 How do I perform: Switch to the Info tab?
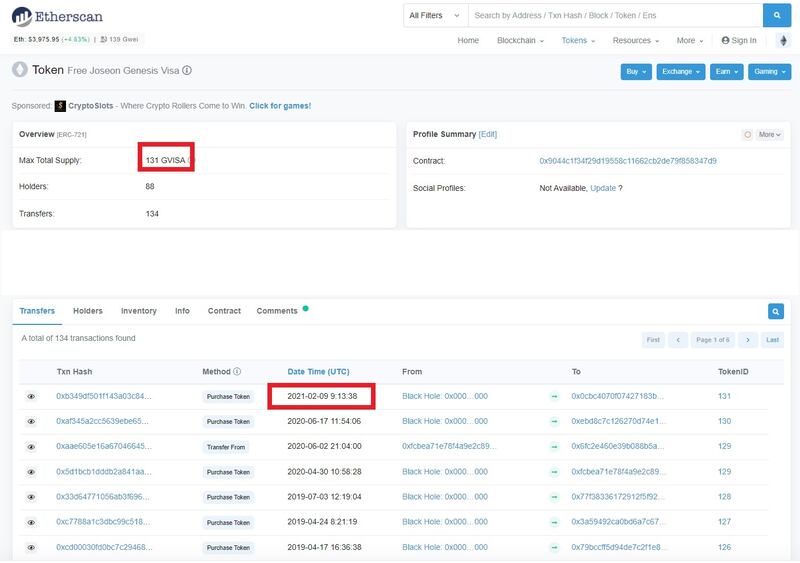pos(182,311)
